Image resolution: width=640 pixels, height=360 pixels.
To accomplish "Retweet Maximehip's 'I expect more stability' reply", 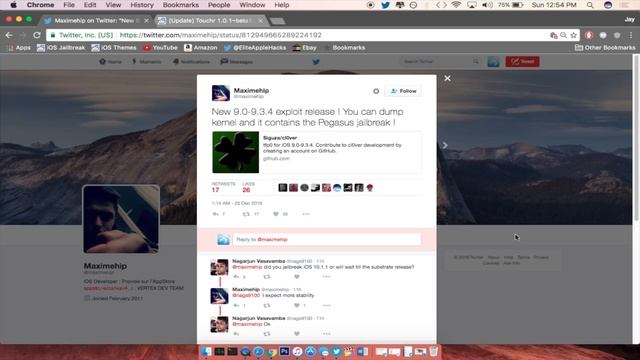I will coord(267,305).
